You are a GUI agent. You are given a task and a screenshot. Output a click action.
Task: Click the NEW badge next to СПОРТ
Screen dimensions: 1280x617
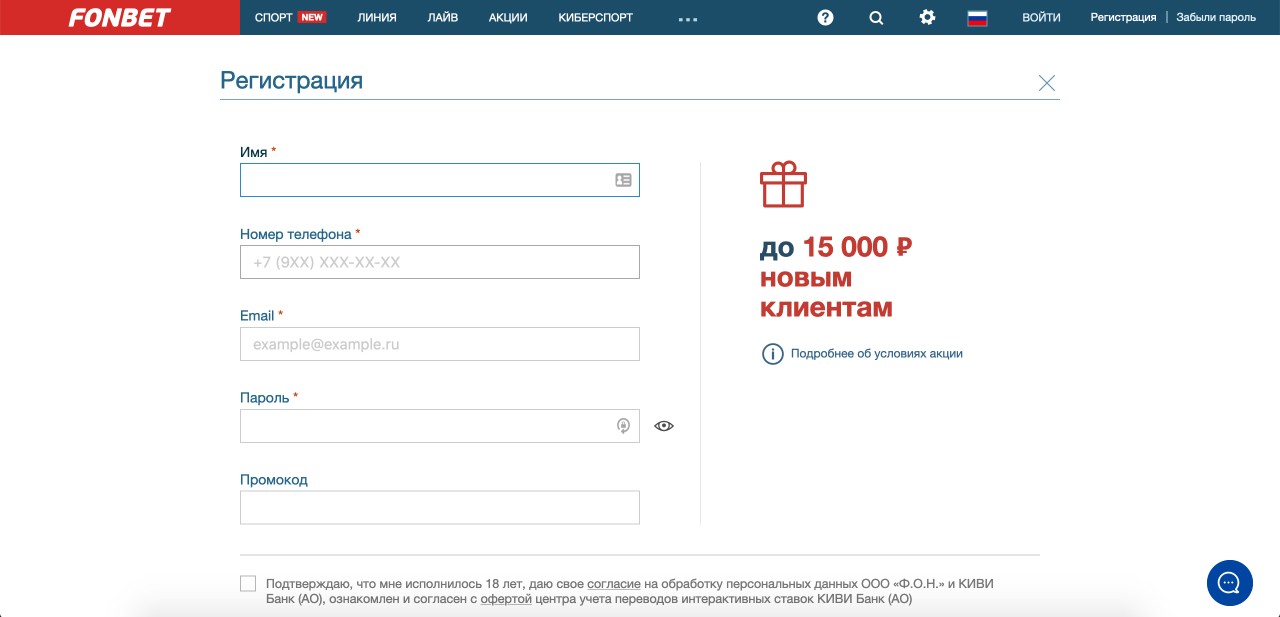[312, 17]
